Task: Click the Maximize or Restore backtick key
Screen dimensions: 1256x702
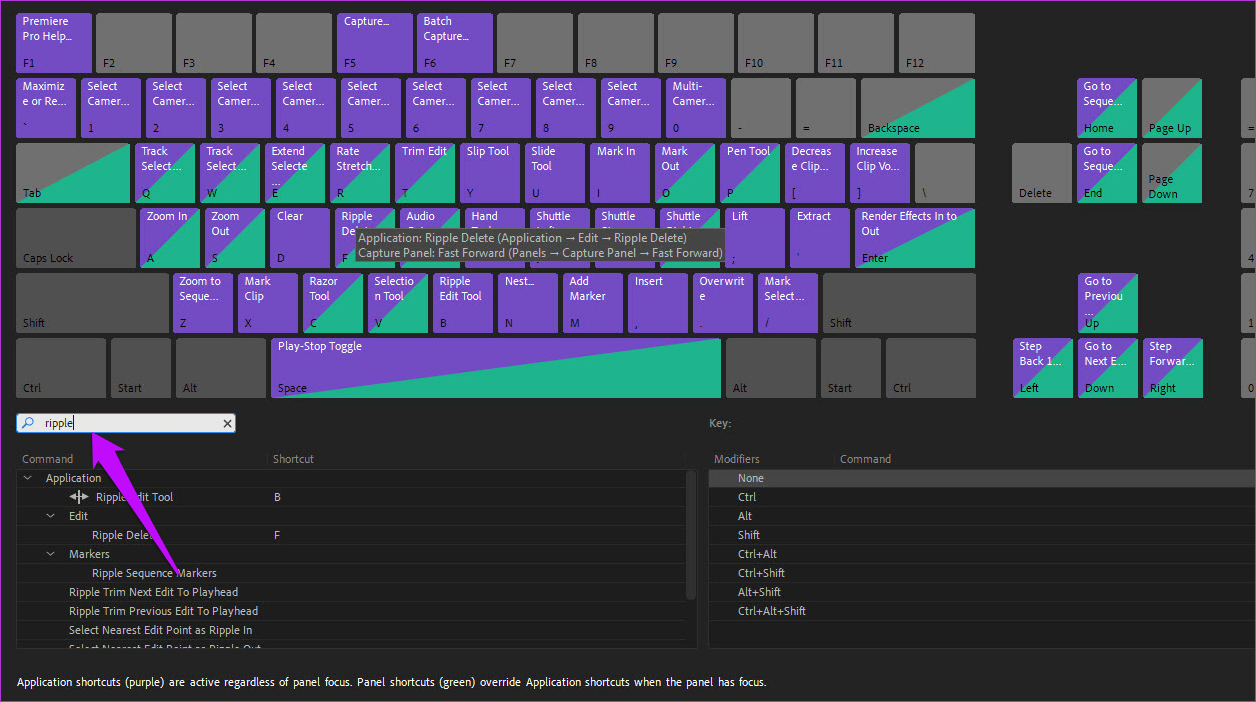Action: click(x=46, y=108)
